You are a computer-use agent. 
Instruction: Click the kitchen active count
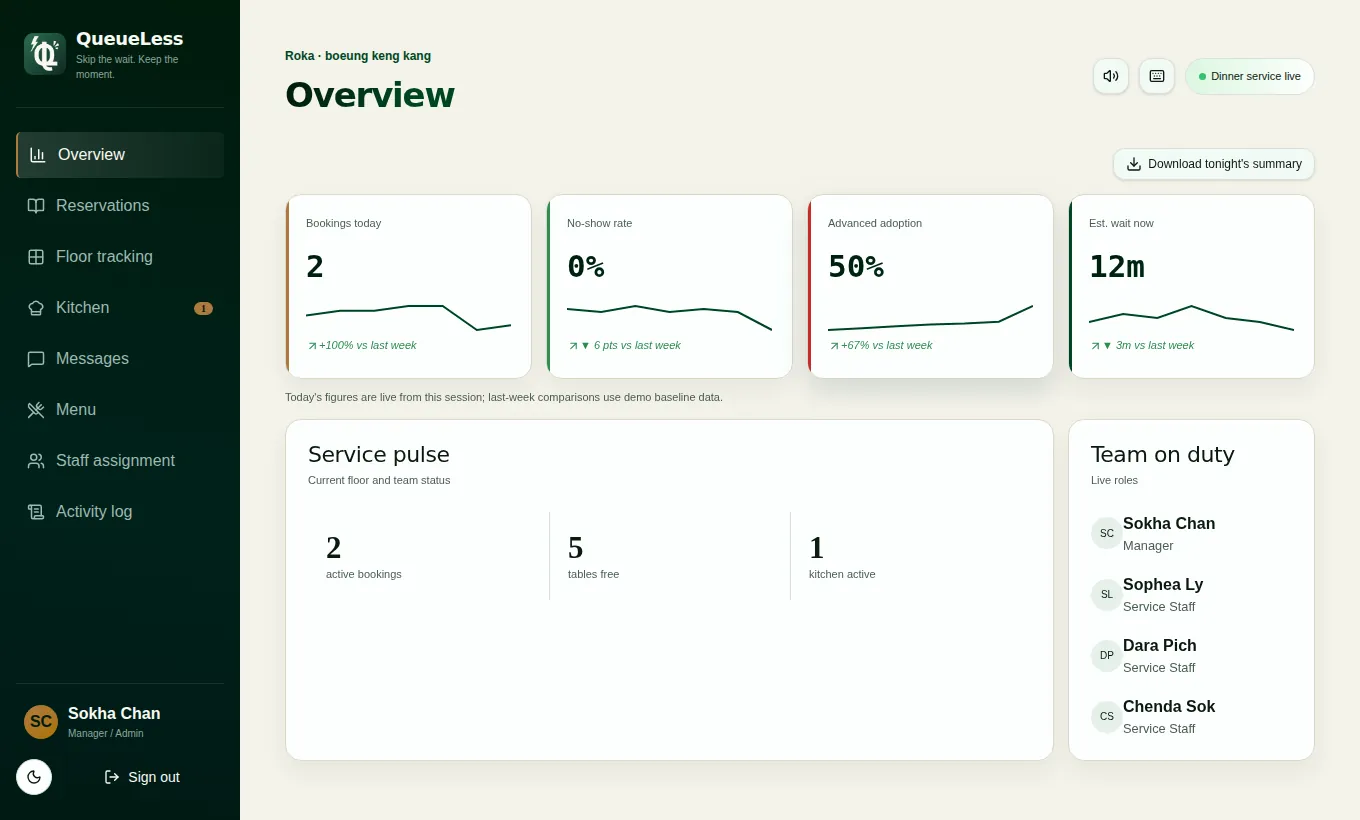pos(816,548)
